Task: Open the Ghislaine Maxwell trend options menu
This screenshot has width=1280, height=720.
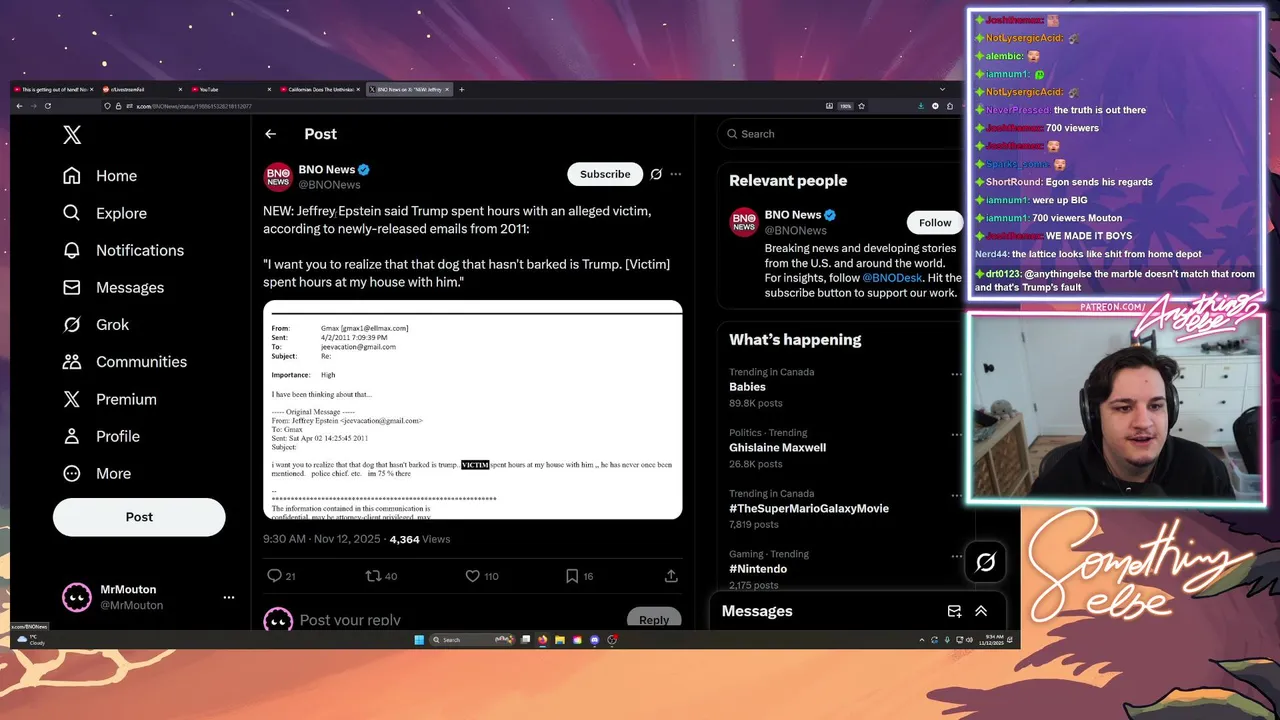Action: [956, 434]
